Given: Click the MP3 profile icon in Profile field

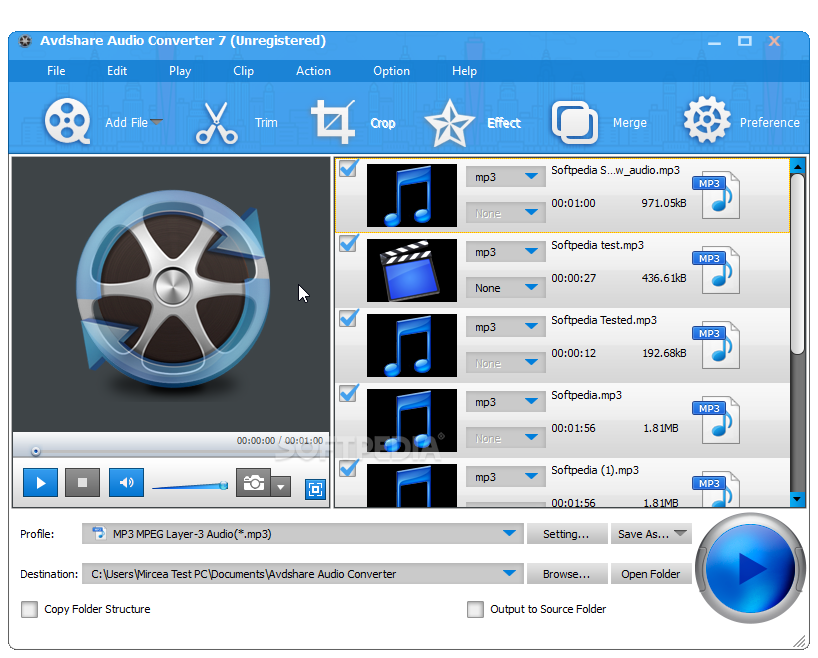Looking at the screenshot, I should [x=99, y=533].
